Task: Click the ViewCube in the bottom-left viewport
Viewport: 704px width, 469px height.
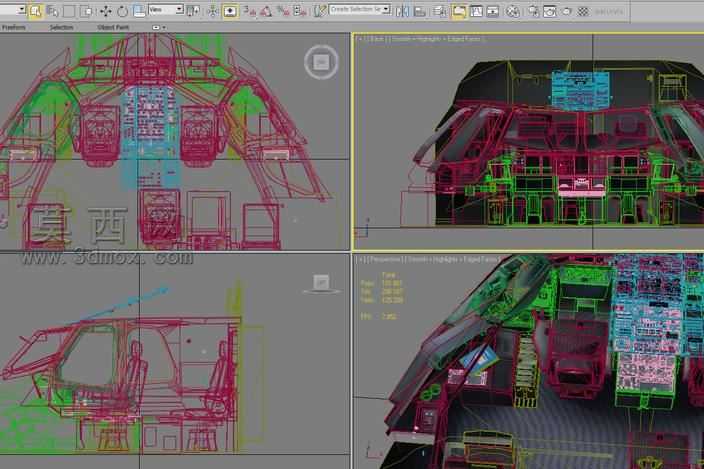Action: [x=321, y=284]
